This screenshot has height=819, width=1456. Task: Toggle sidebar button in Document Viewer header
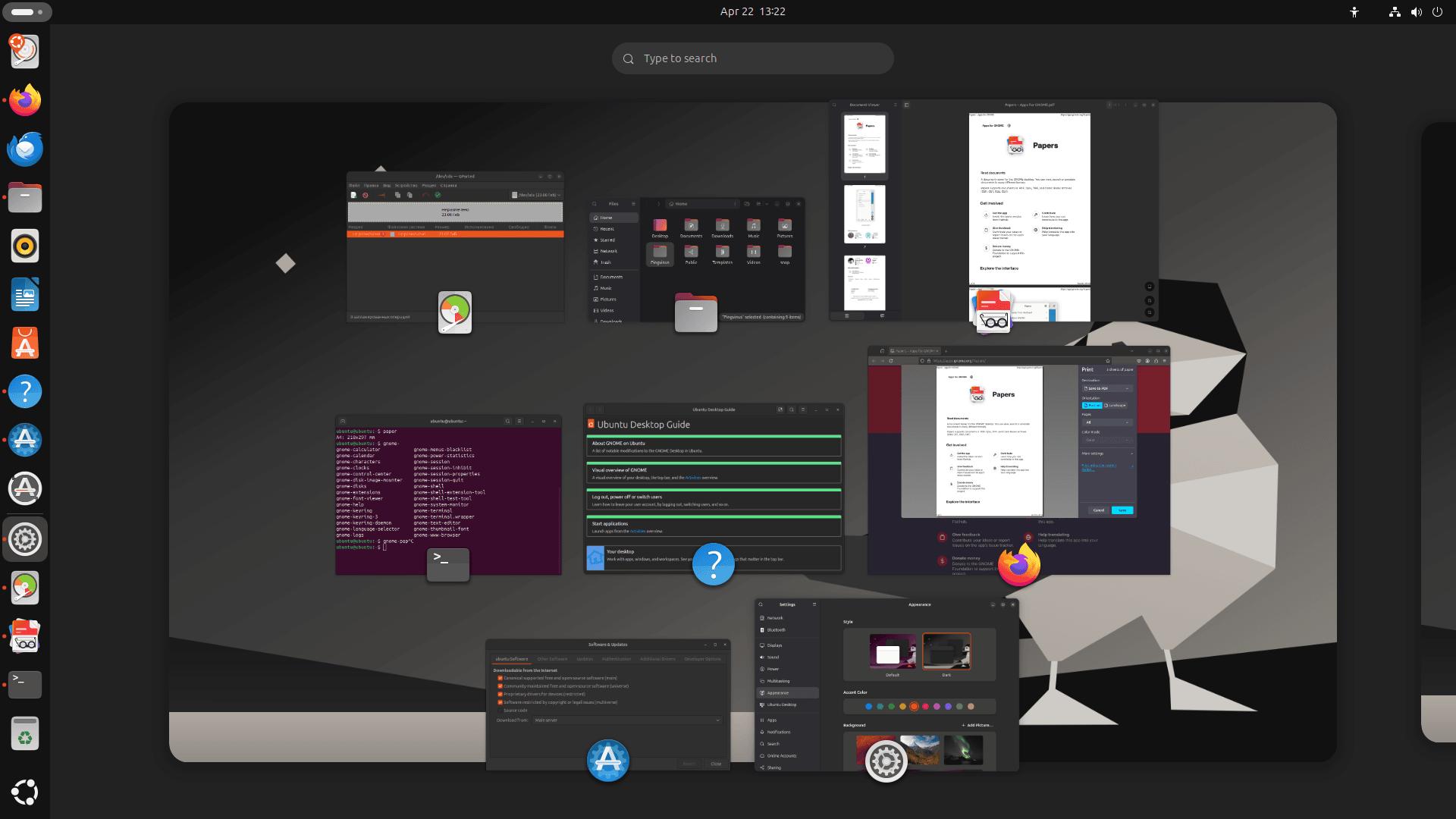pos(906,105)
